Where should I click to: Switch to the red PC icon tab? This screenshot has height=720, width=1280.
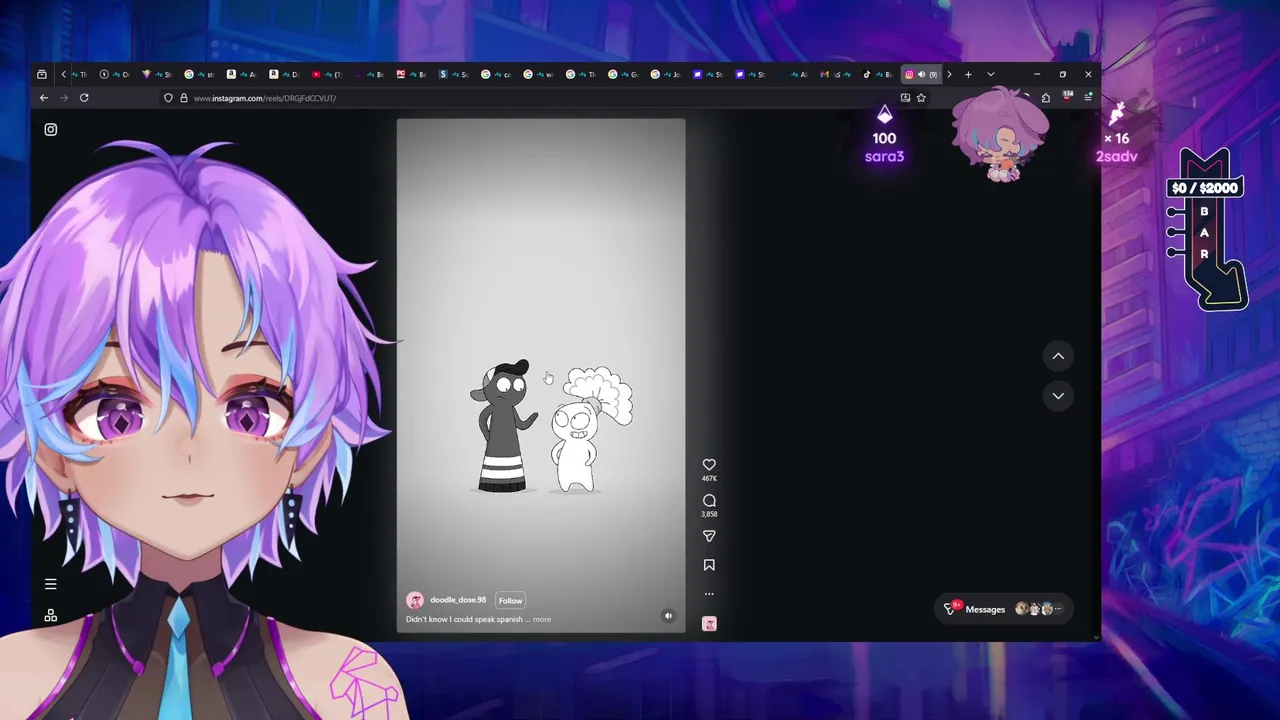[x=411, y=74]
